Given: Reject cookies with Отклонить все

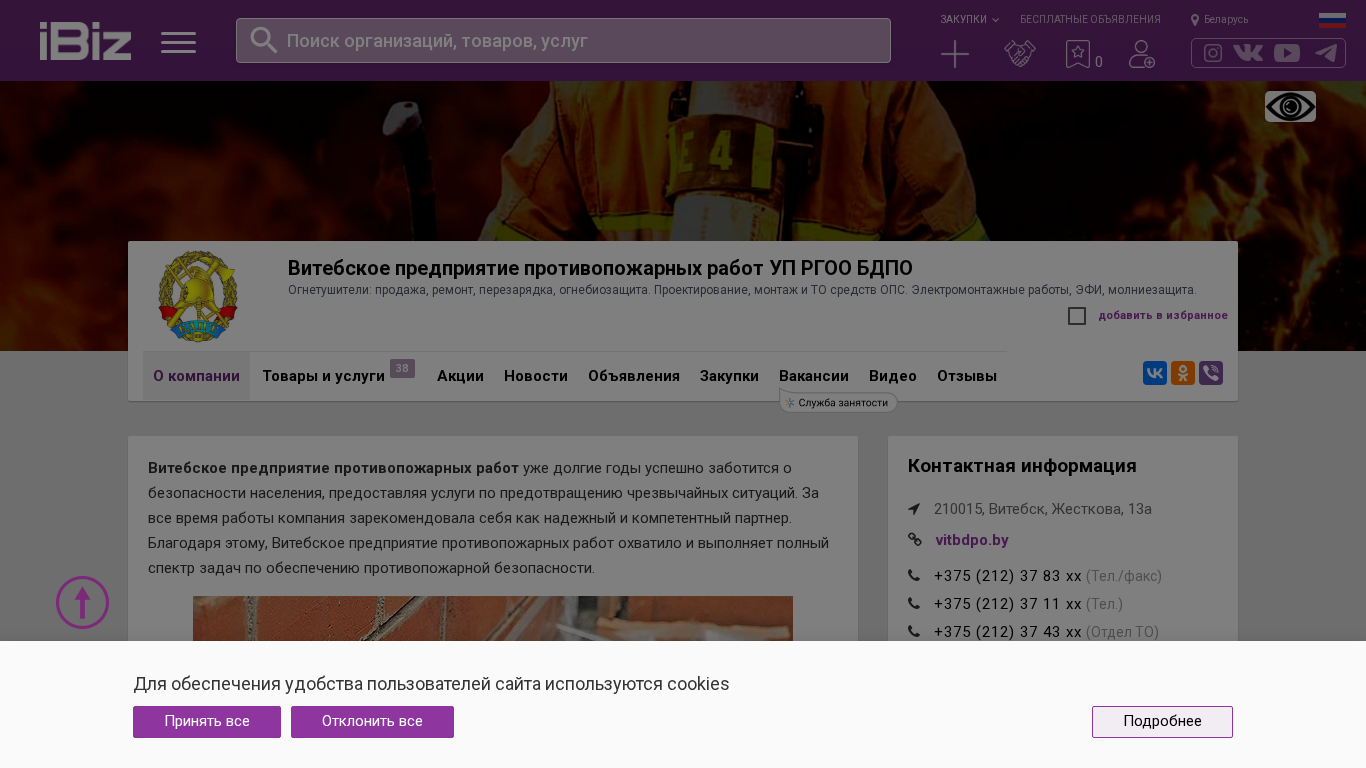Looking at the screenshot, I should [372, 722].
